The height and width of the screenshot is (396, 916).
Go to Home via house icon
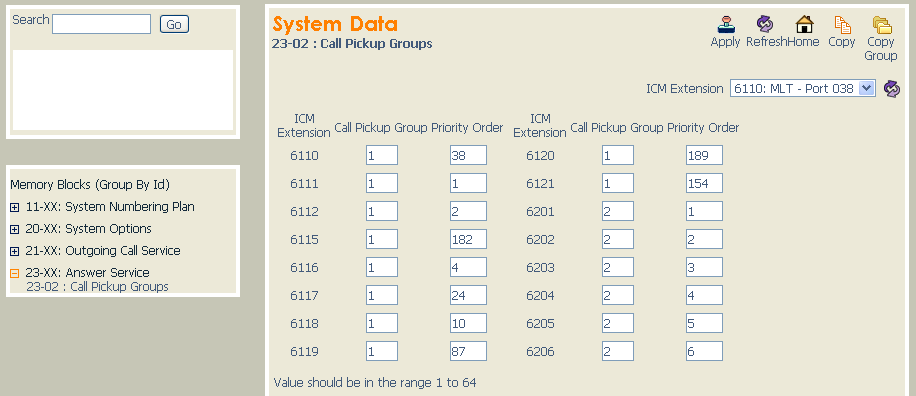click(x=804, y=24)
